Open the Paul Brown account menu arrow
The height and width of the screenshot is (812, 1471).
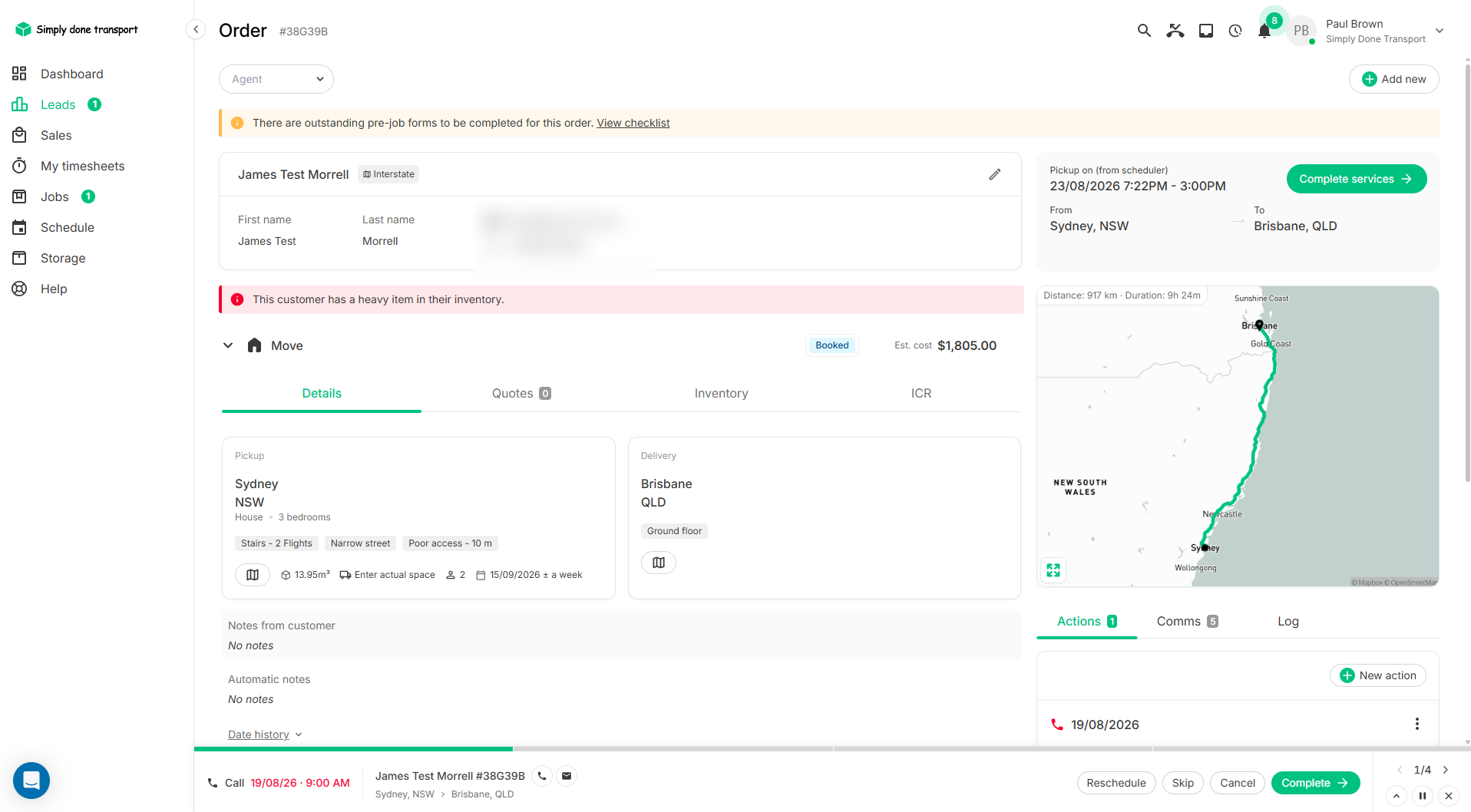1440,31
